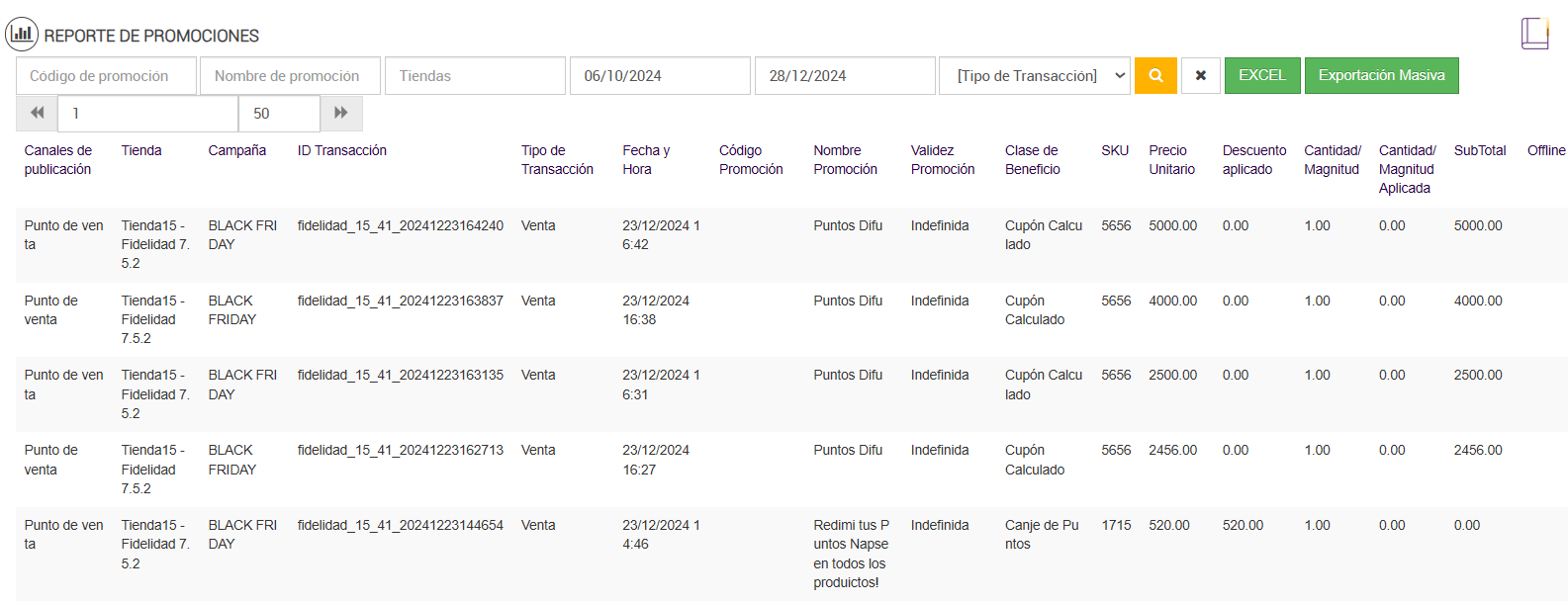The image size is (1568, 603).
Task: Click the SubTotal column header
Action: [x=1479, y=150]
